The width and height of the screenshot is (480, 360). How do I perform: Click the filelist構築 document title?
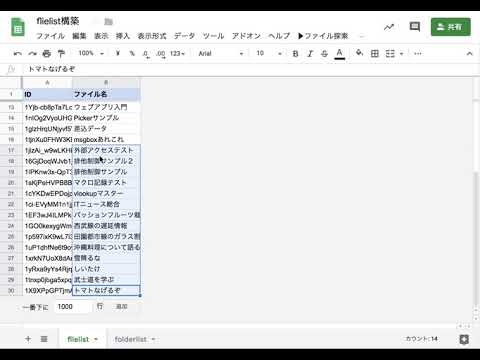tap(58, 21)
